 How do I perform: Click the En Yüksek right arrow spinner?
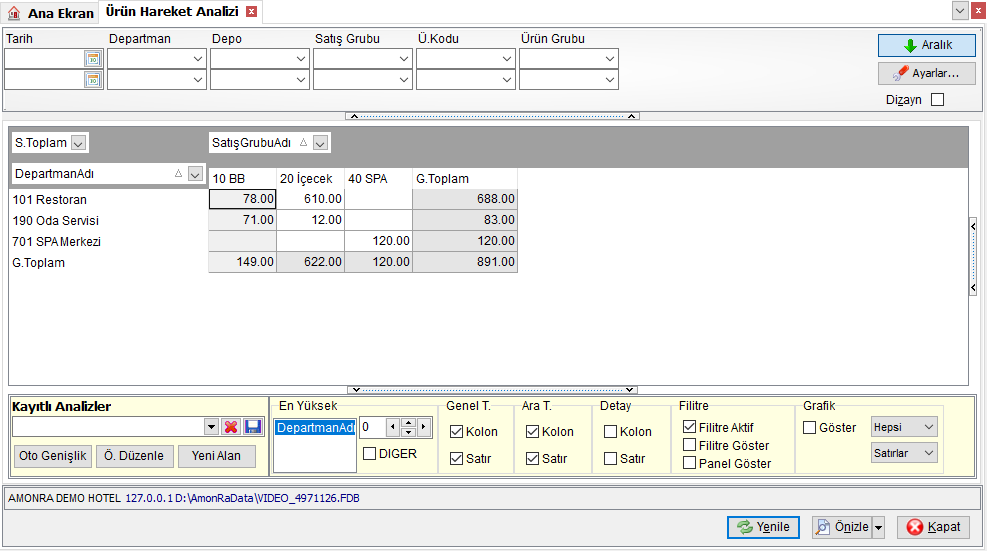pyautogui.click(x=423, y=427)
